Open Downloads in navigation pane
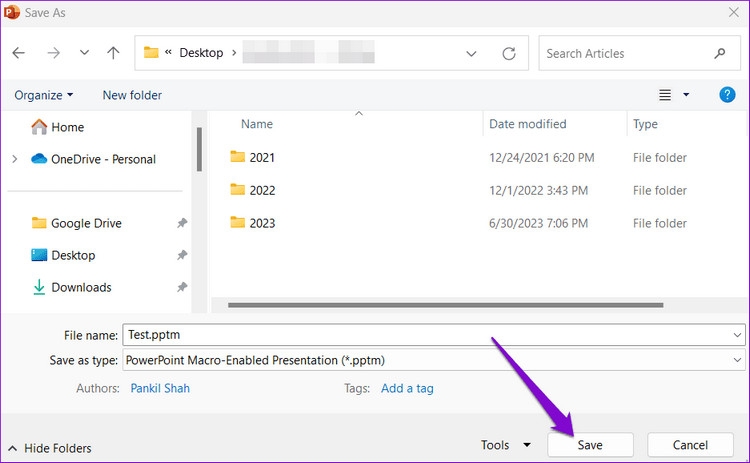The height and width of the screenshot is (463, 750). click(x=81, y=287)
